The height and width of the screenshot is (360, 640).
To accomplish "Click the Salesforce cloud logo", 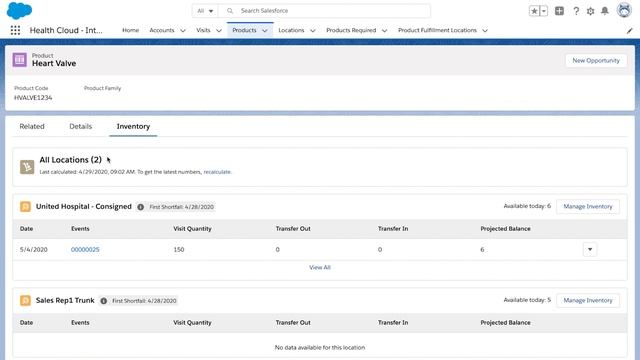I will (x=19, y=11).
